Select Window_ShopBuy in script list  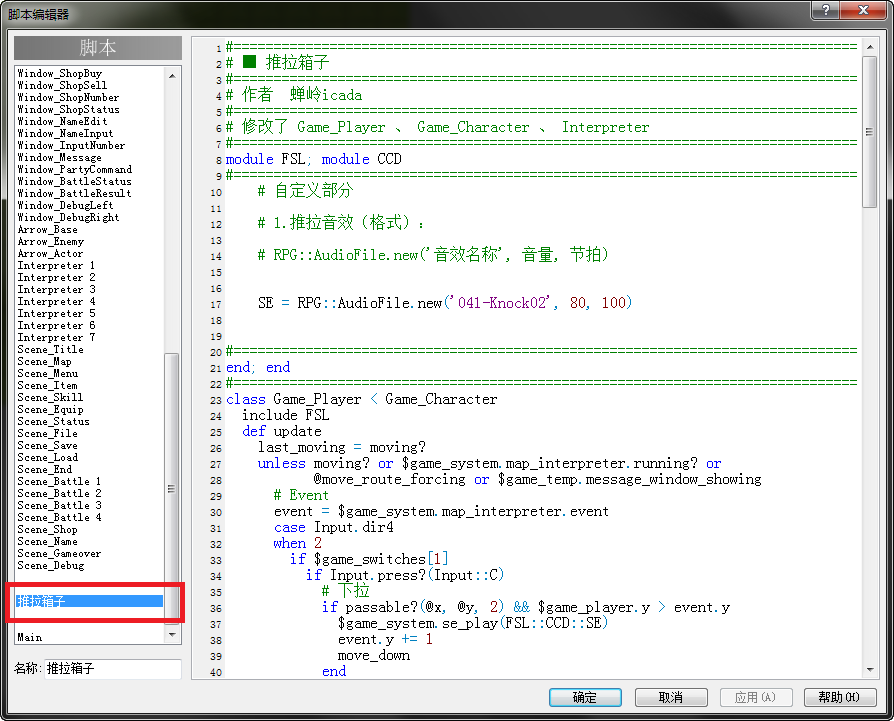pos(59,74)
